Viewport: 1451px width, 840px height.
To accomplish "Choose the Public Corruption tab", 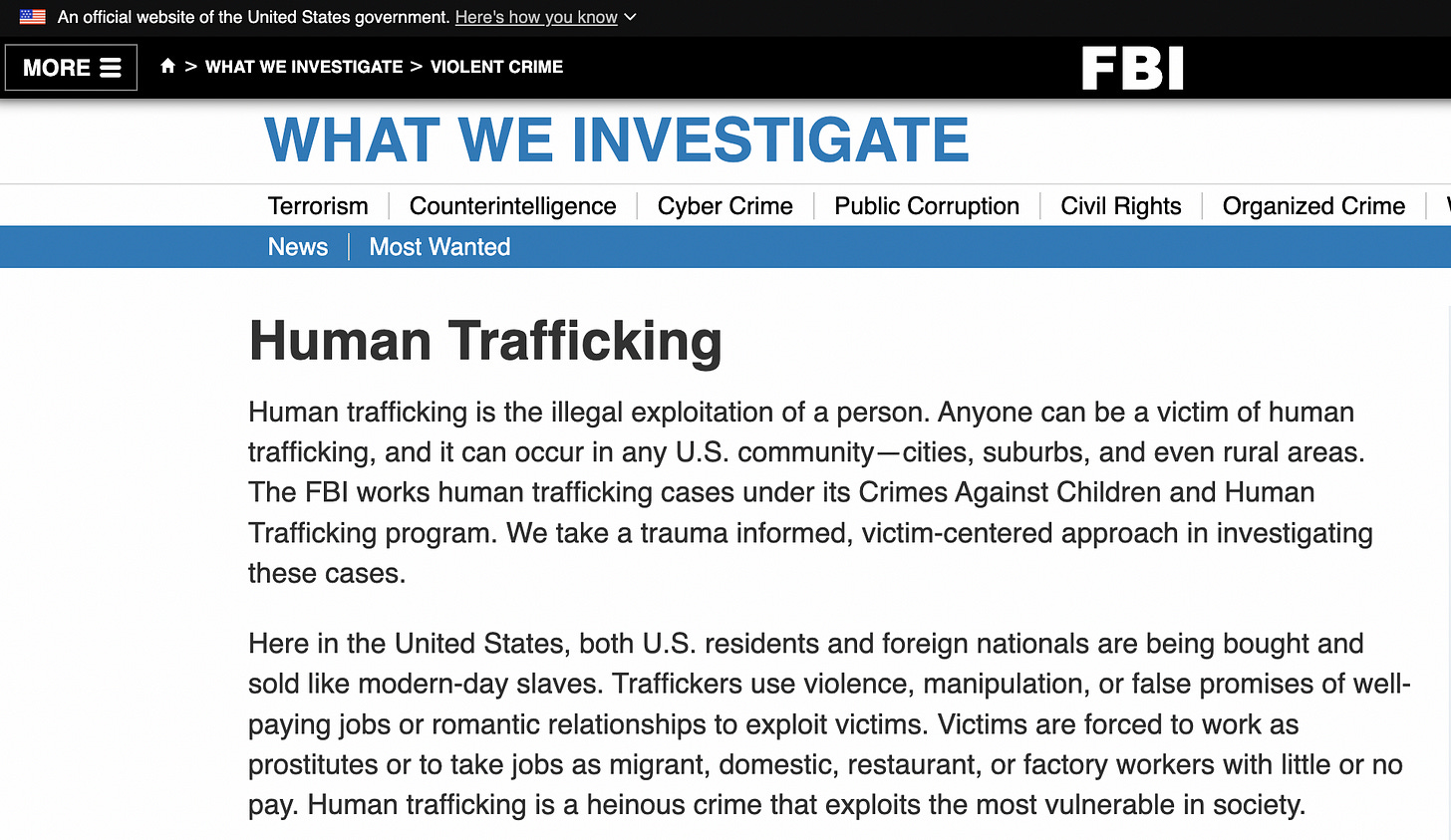I will pyautogui.click(x=926, y=206).
